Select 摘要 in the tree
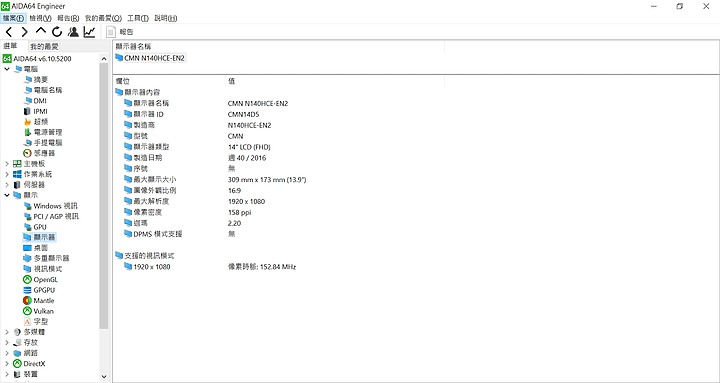The height and width of the screenshot is (383, 720). [x=36, y=80]
